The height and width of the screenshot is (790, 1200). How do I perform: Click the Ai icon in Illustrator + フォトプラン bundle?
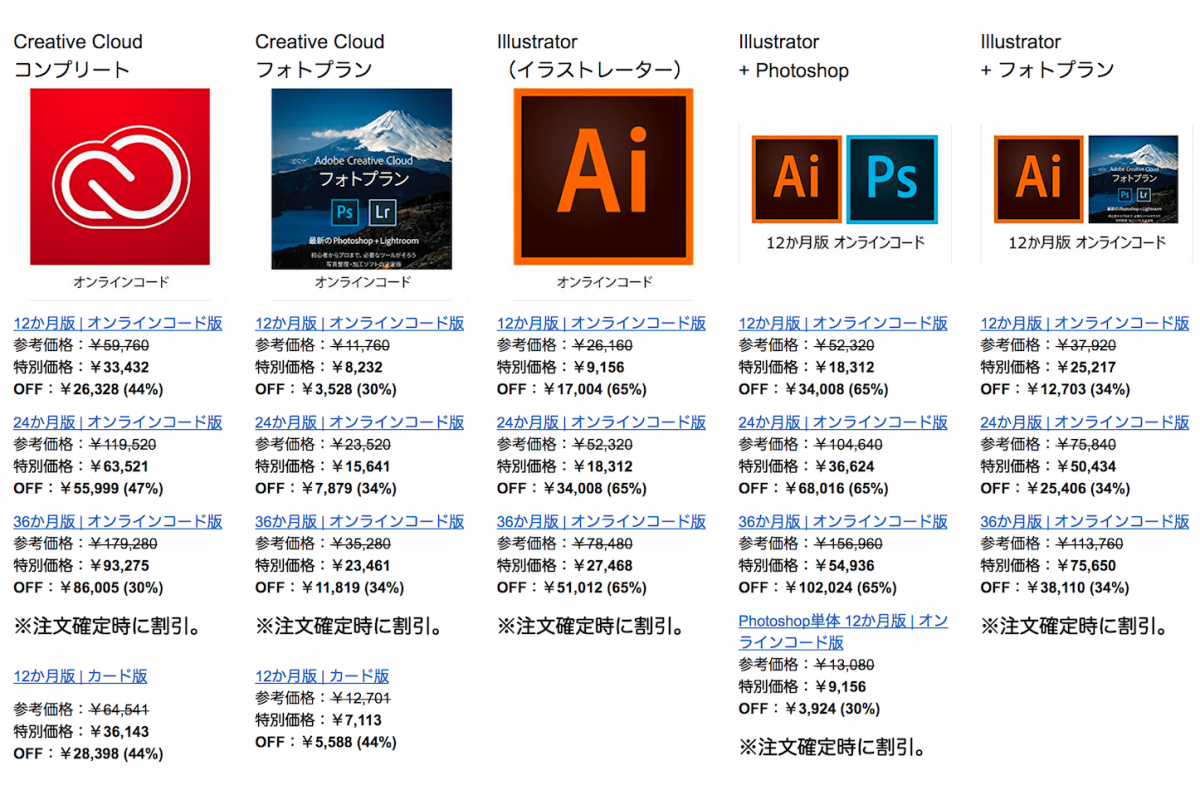click(1038, 179)
